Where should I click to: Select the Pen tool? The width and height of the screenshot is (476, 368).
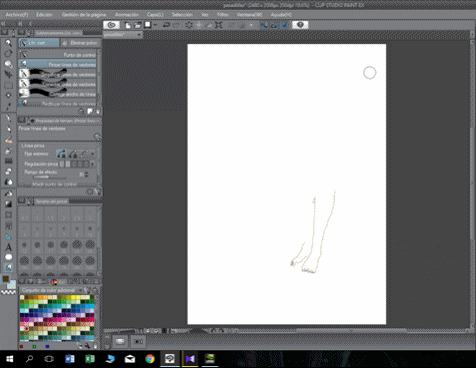click(x=8, y=118)
